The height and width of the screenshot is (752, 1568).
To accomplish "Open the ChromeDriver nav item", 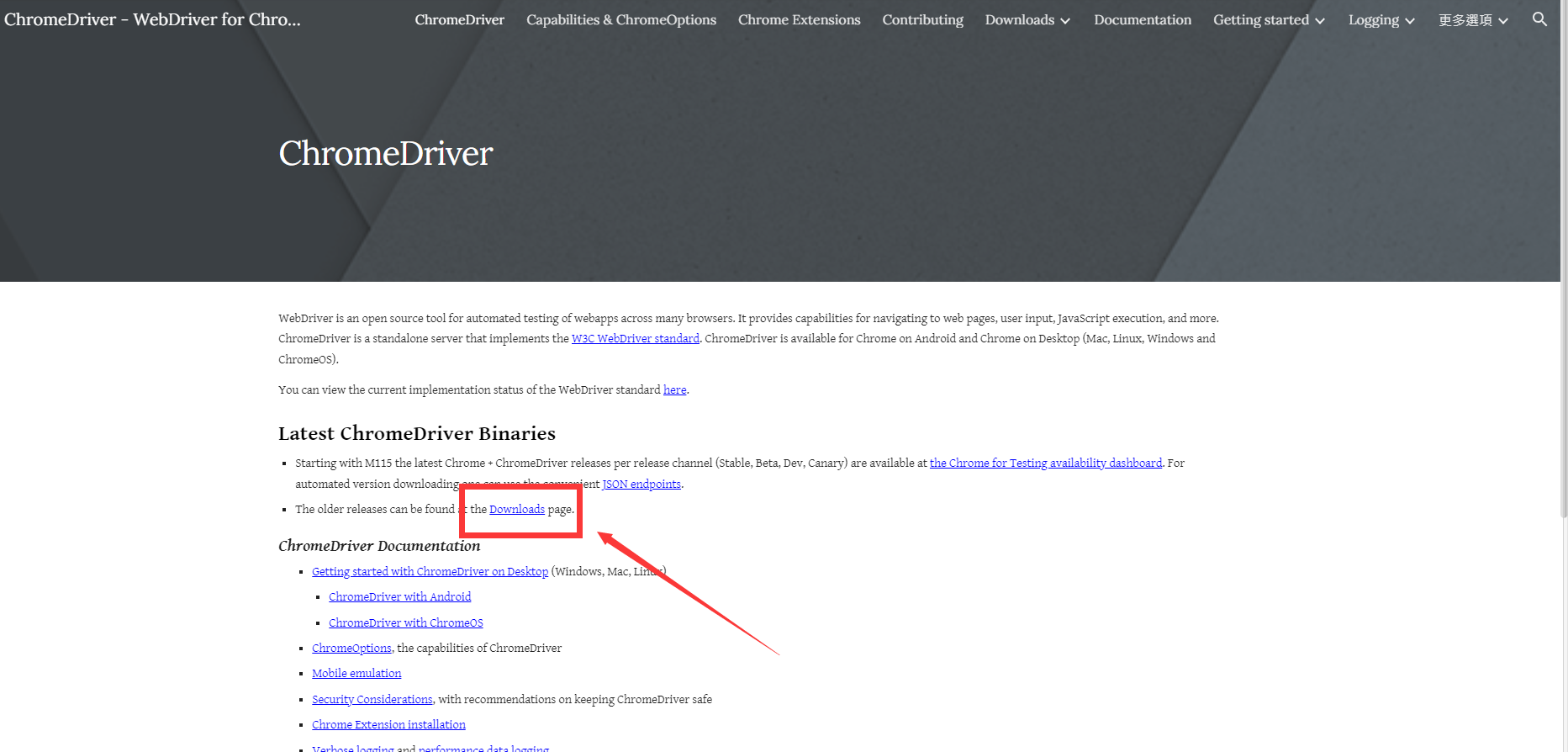I will 460,19.
